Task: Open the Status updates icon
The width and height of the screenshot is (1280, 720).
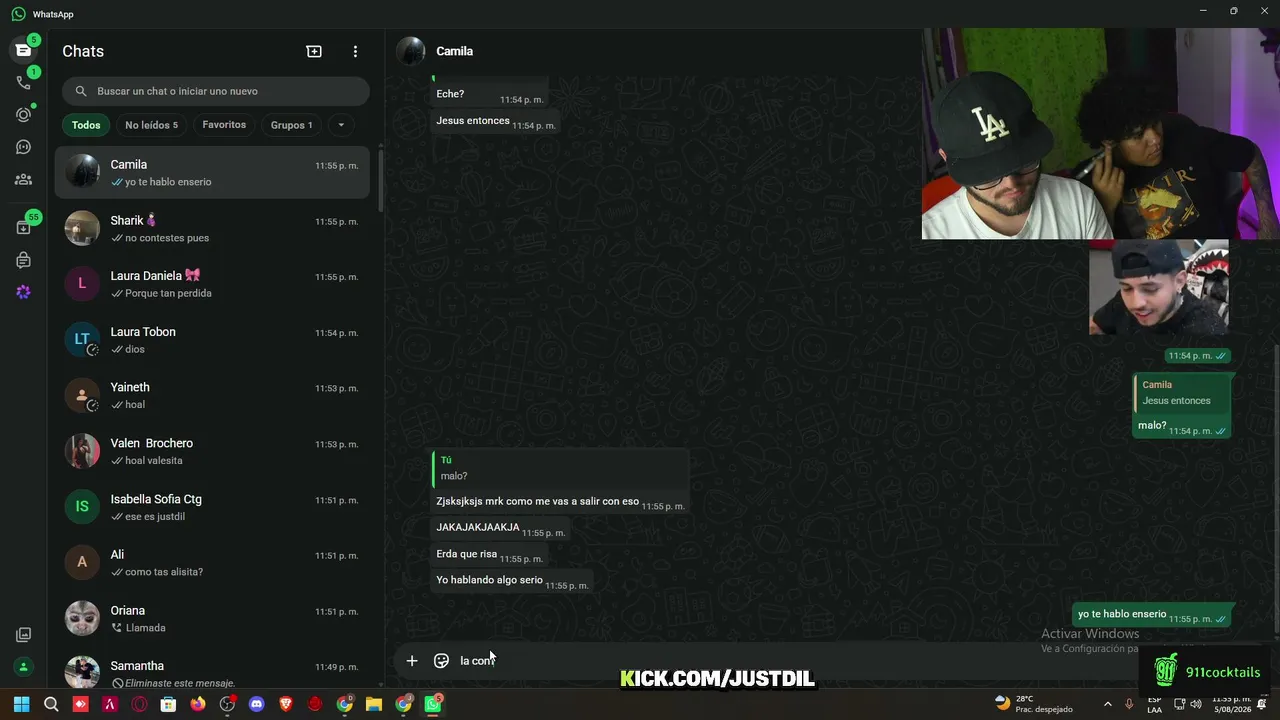Action: tap(23, 115)
